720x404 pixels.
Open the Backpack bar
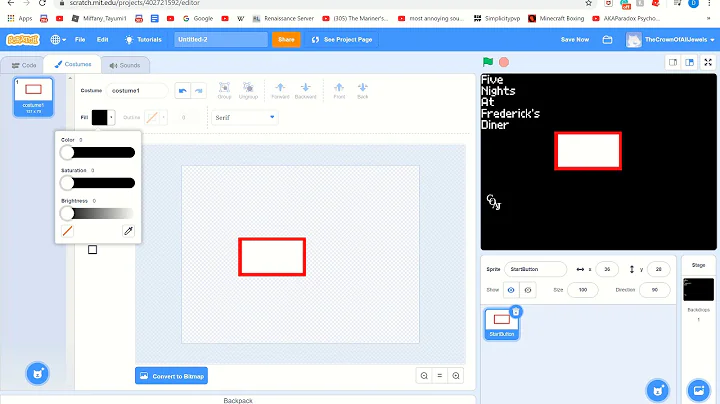pos(238,400)
